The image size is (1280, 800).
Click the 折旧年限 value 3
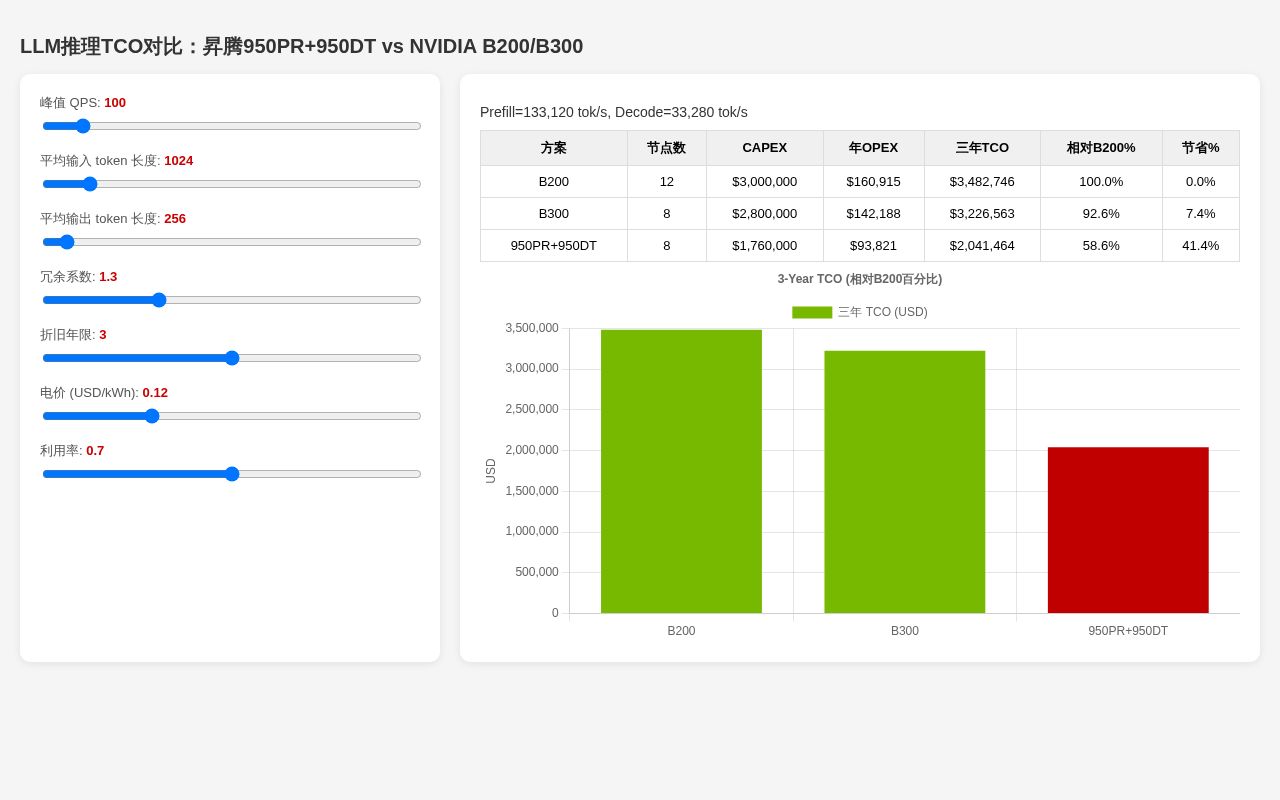[x=103, y=334]
